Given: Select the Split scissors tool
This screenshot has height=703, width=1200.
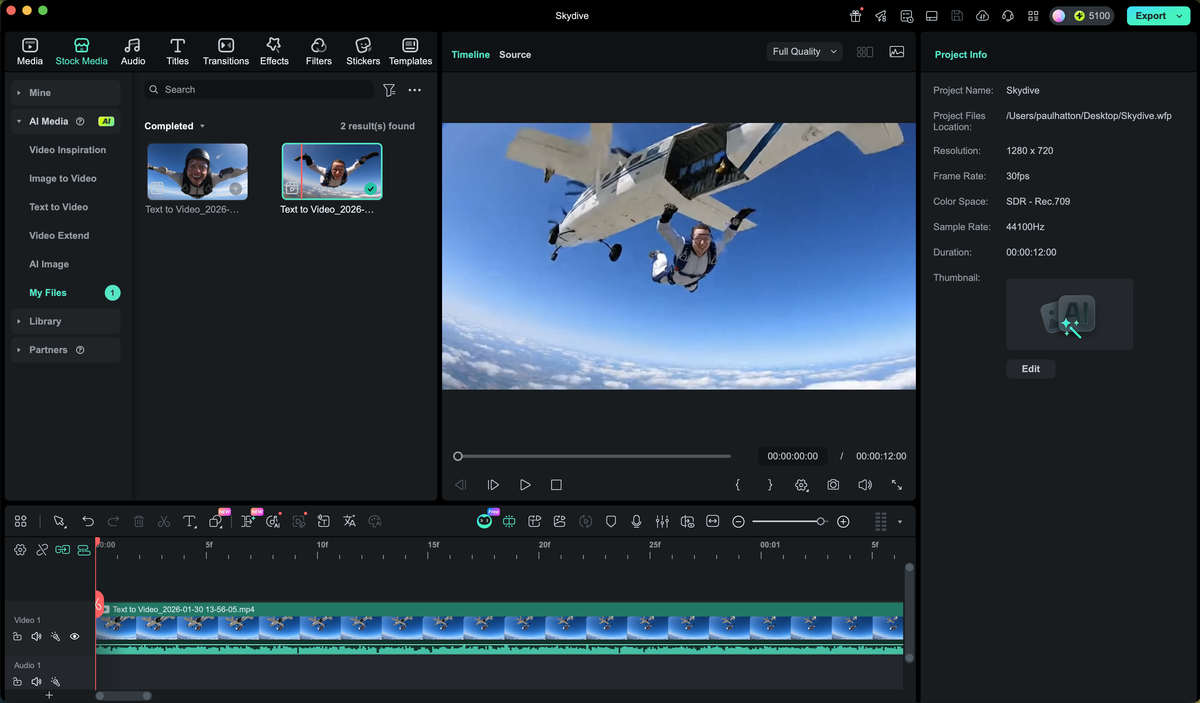Looking at the screenshot, I should pyautogui.click(x=163, y=521).
